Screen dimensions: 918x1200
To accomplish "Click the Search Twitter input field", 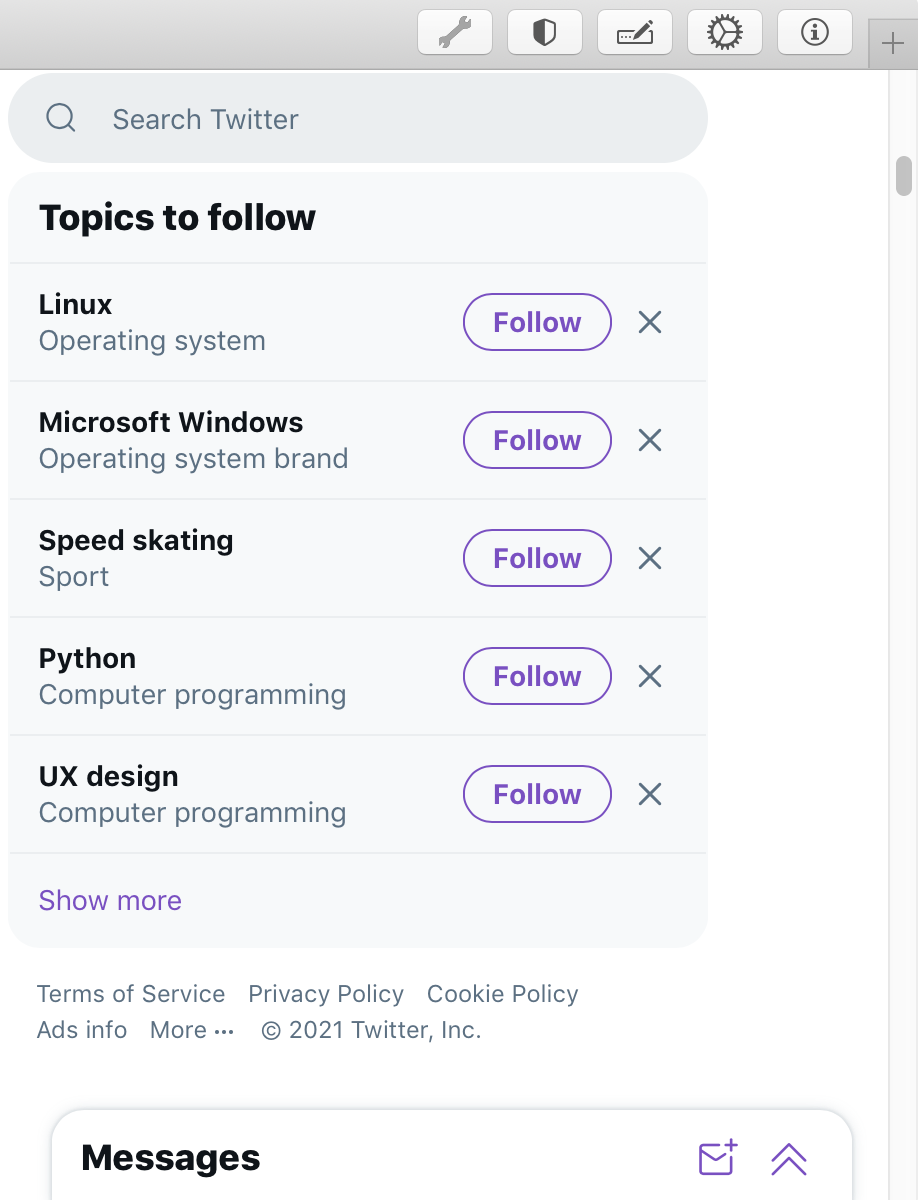I will [380, 119].
